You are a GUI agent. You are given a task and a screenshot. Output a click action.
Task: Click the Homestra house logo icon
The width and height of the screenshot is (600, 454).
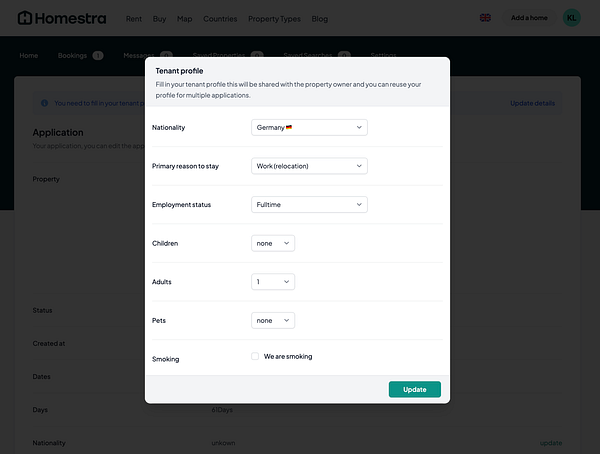point(25,18)
